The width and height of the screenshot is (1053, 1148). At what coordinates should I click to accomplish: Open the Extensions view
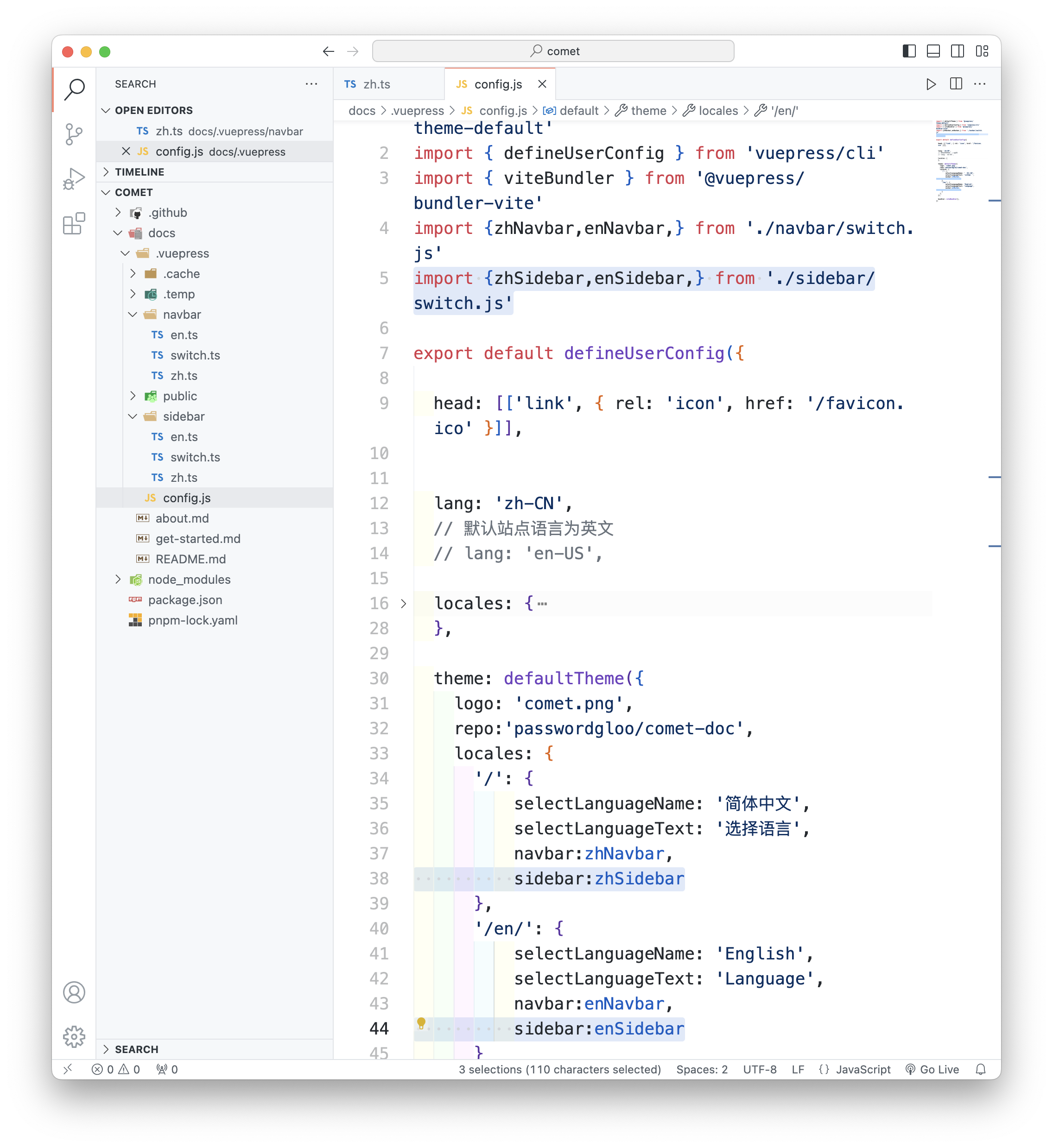74,224
